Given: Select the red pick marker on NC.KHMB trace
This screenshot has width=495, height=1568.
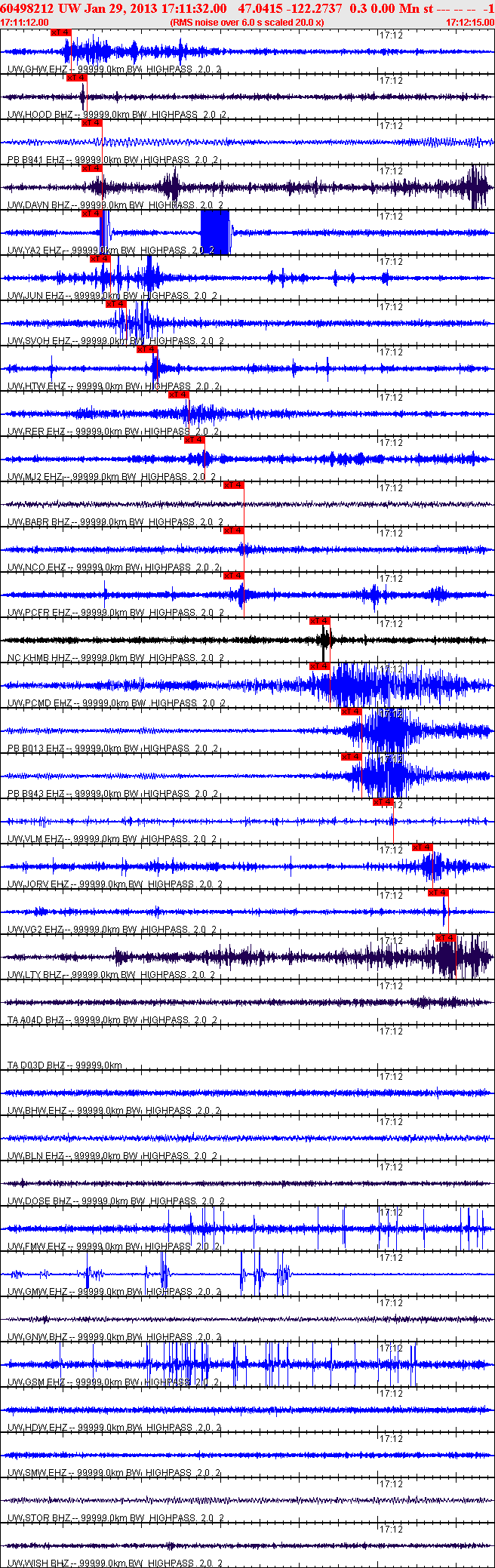Looking at the screenshot, I should [x=319, y=621].
